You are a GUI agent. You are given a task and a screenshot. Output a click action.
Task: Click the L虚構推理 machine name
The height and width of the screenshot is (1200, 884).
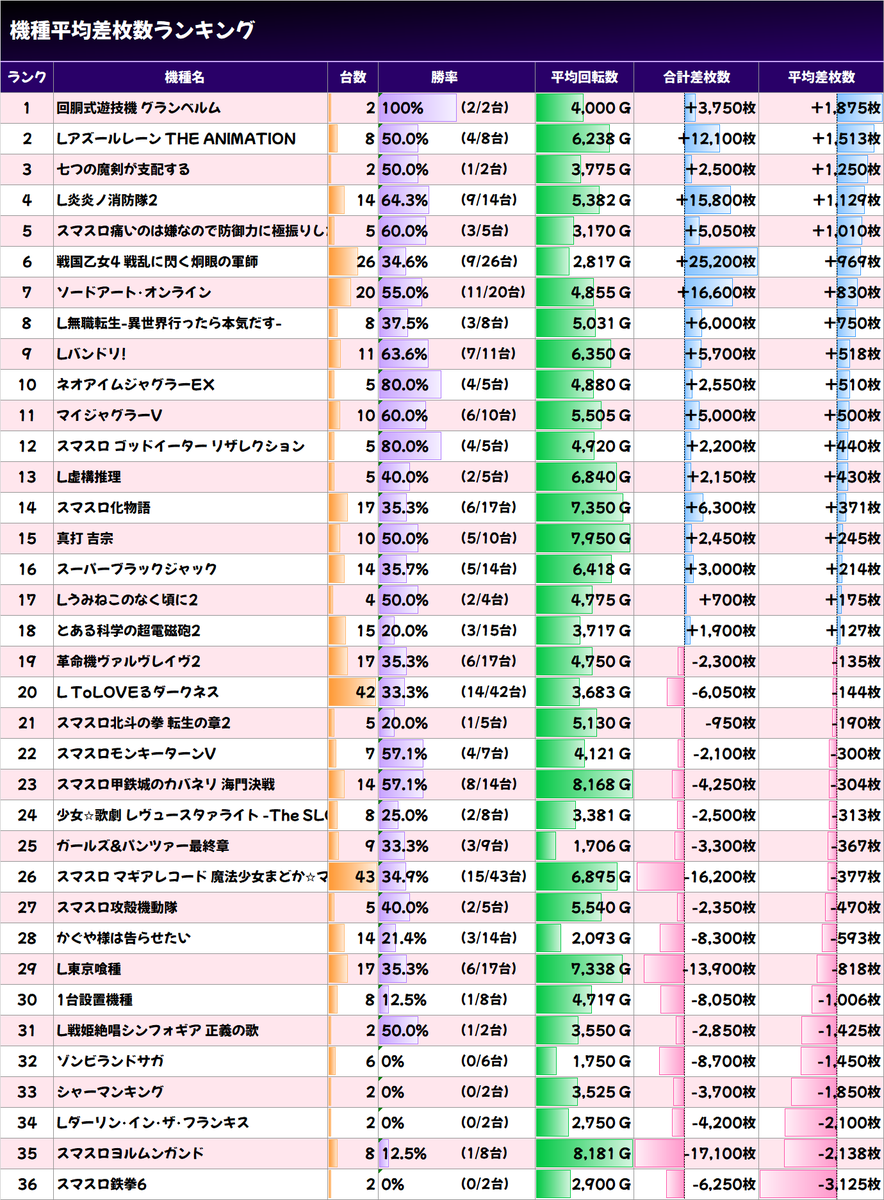click(x=89, y=477)
